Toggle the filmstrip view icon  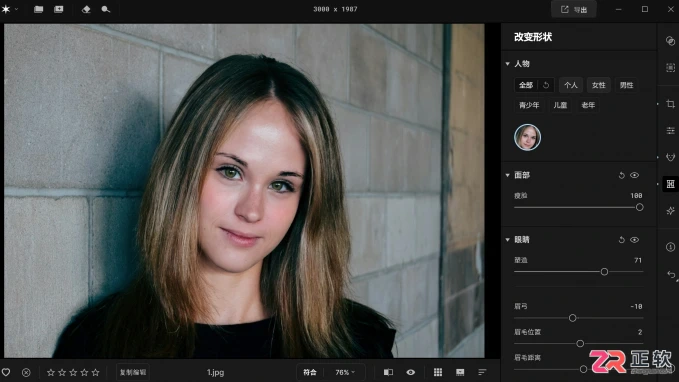point(460,372)
